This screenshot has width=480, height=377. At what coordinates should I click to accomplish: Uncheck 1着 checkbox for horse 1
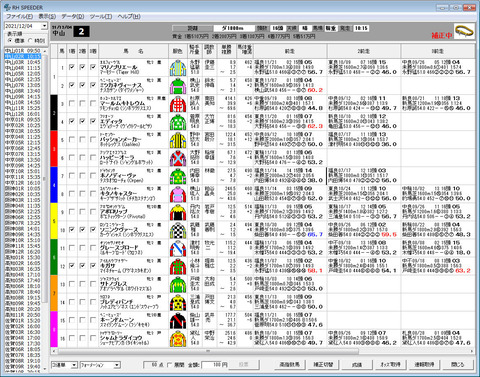point(71,67)
